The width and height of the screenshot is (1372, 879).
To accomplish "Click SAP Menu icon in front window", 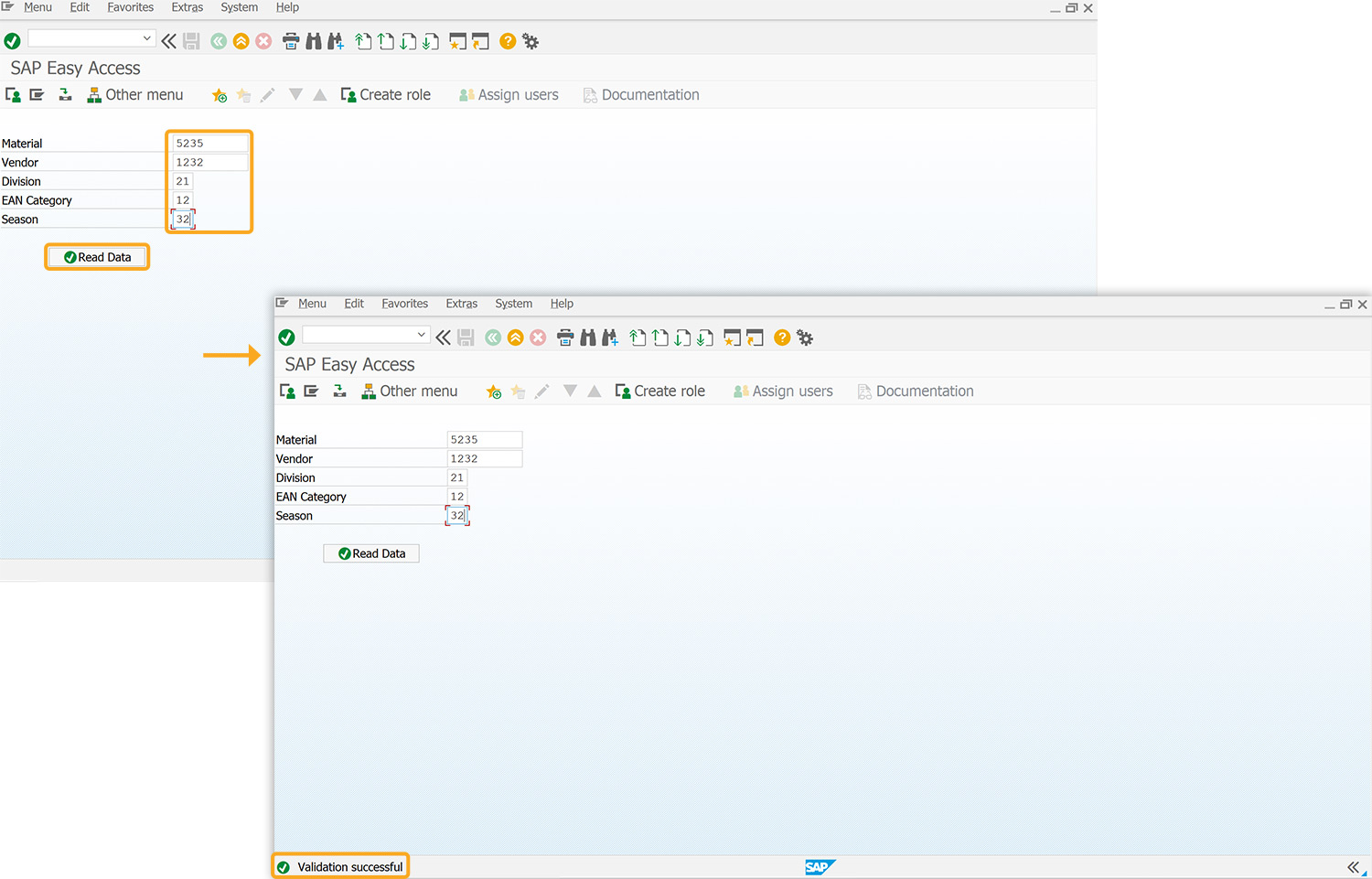I will pyautogui.click(x=312, y=391).
